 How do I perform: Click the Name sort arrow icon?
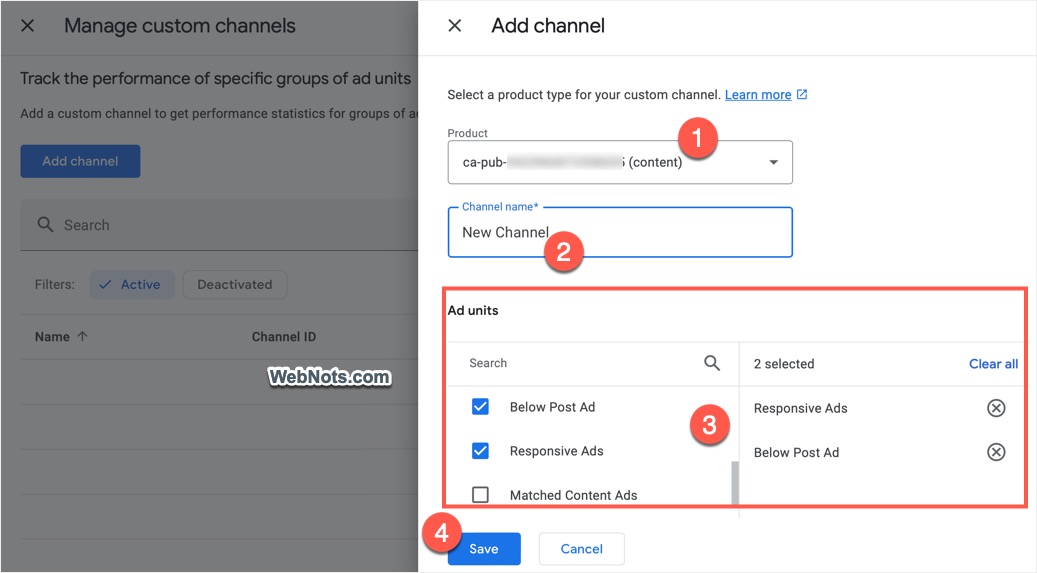(x=82, y=336)
